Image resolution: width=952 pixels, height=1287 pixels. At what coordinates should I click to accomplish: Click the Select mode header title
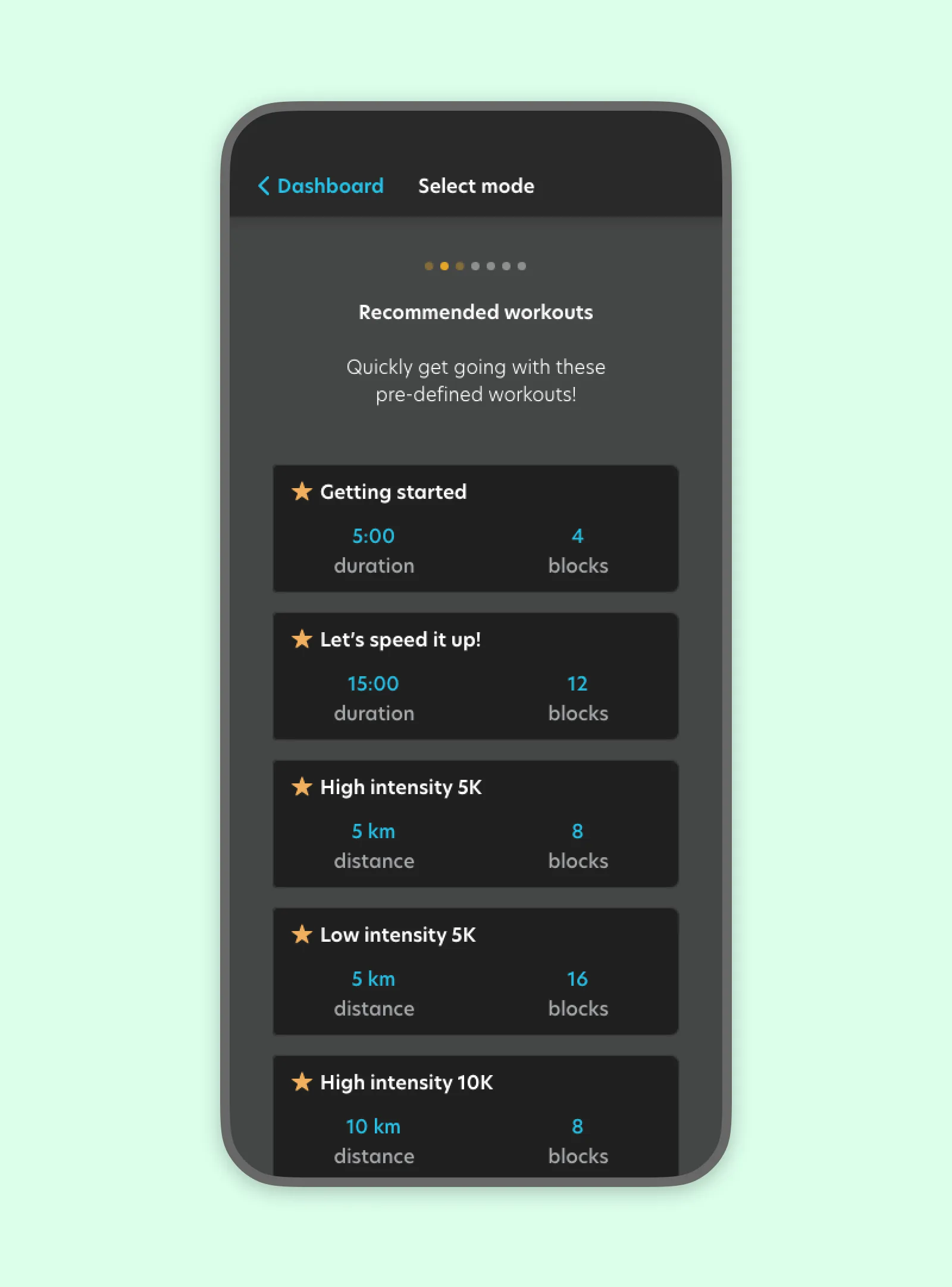pos(476,186)
